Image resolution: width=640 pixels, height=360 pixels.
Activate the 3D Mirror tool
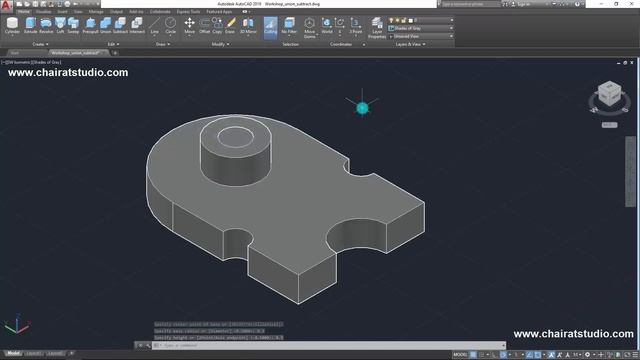(248, 26)
